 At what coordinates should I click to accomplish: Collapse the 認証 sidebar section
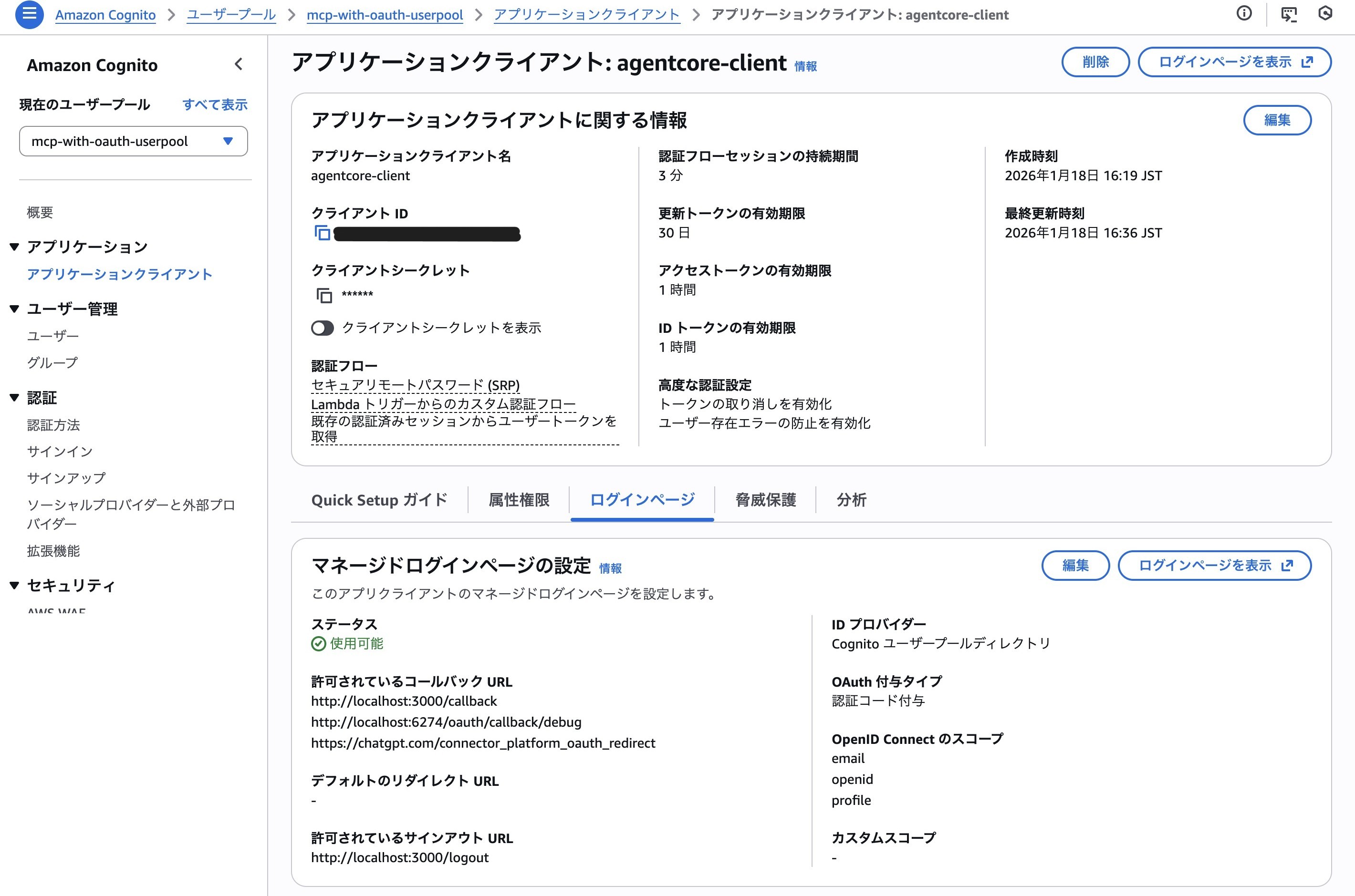pyautogui.click(x=15, y=398)
